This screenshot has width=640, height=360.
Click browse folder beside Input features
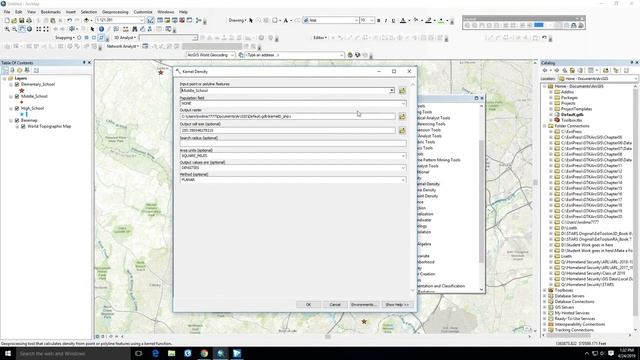tap(402, 91)
